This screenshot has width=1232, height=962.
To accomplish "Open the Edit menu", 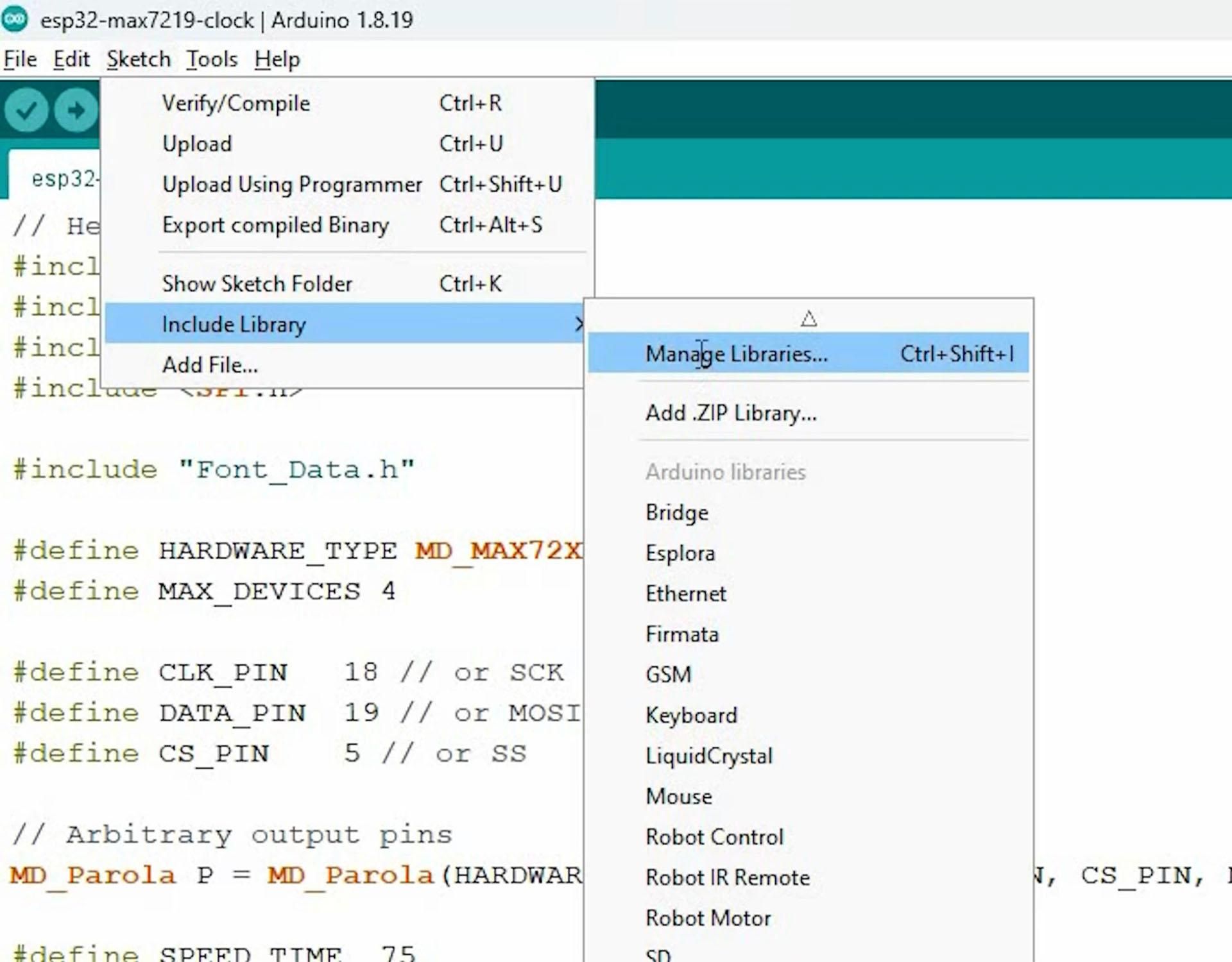I will click(x=71, y=60).
